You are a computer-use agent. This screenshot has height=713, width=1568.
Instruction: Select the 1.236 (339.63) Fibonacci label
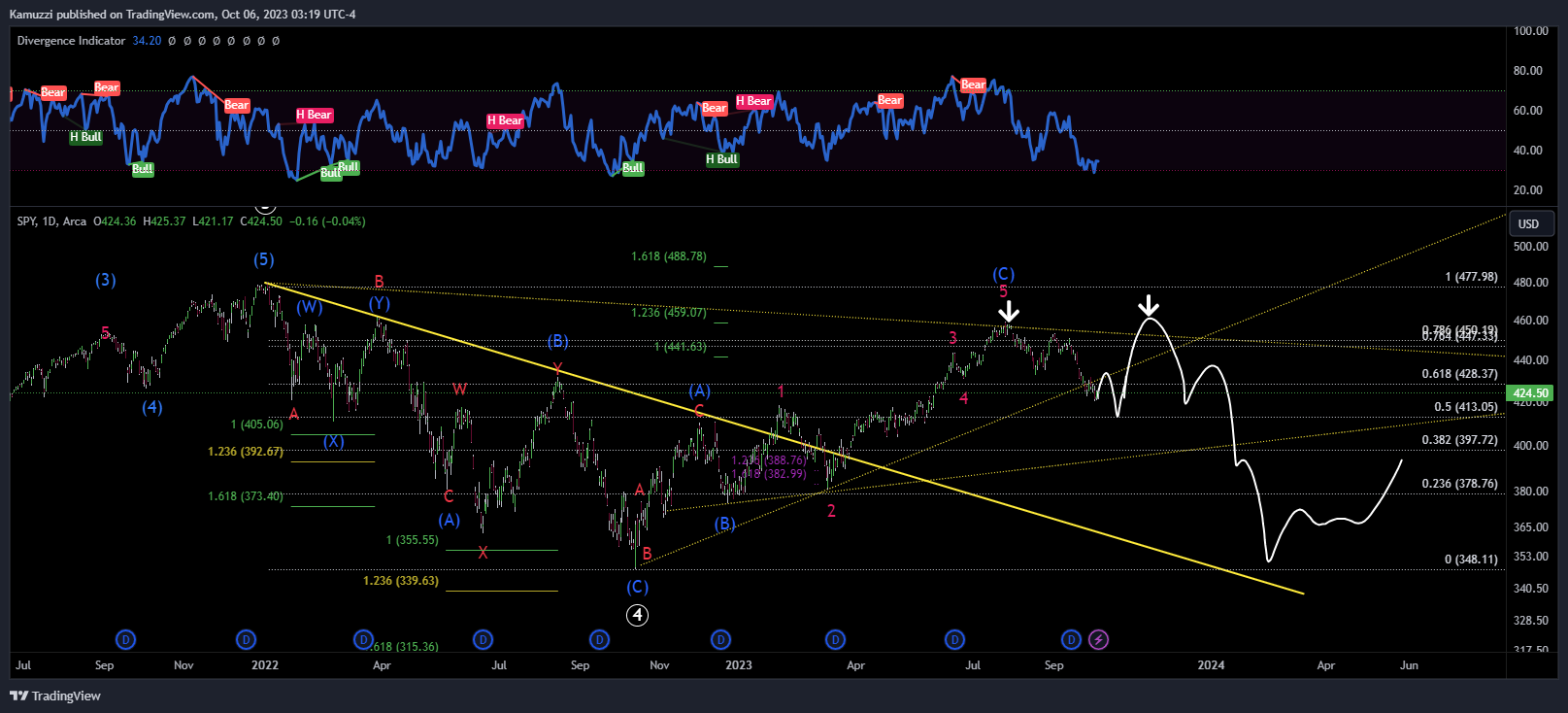pyautogui.click(x=401, y=581)
